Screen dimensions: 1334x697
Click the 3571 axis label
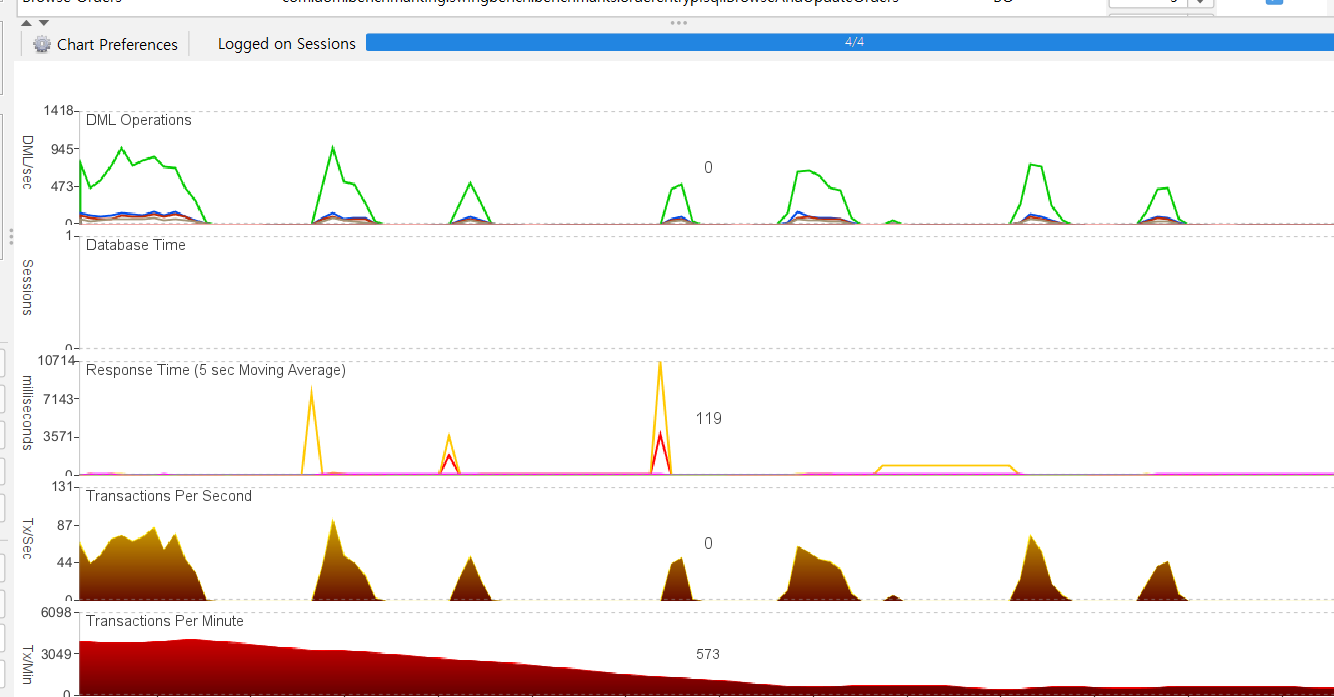(59, 437)
